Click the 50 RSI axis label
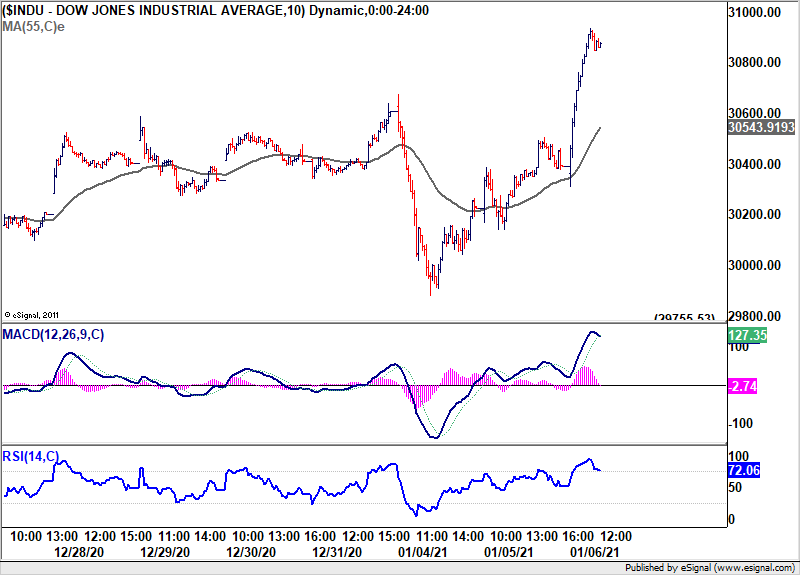Viewport: 800px width, 575px height. 735,487
